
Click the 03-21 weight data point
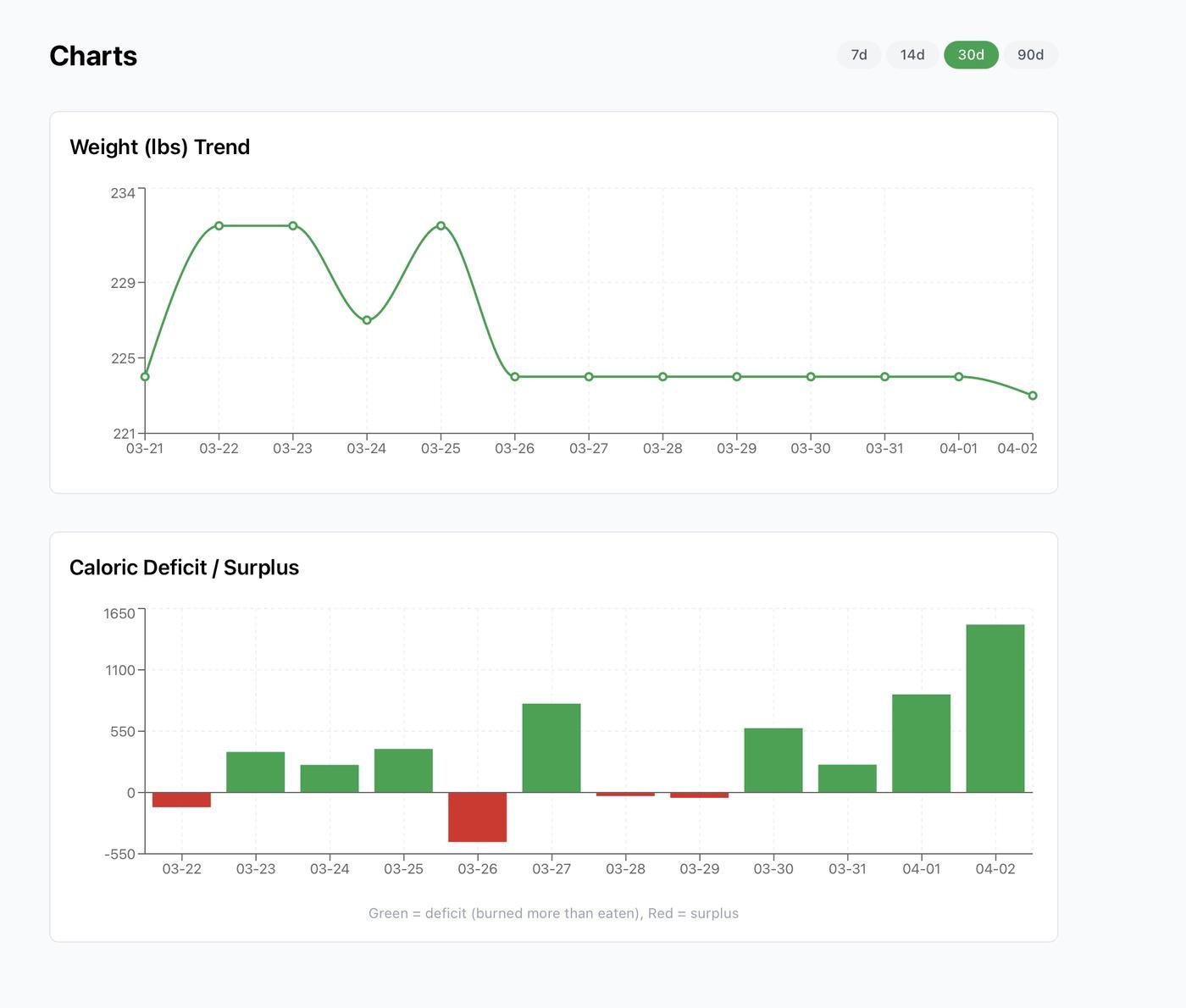[145, 377]
